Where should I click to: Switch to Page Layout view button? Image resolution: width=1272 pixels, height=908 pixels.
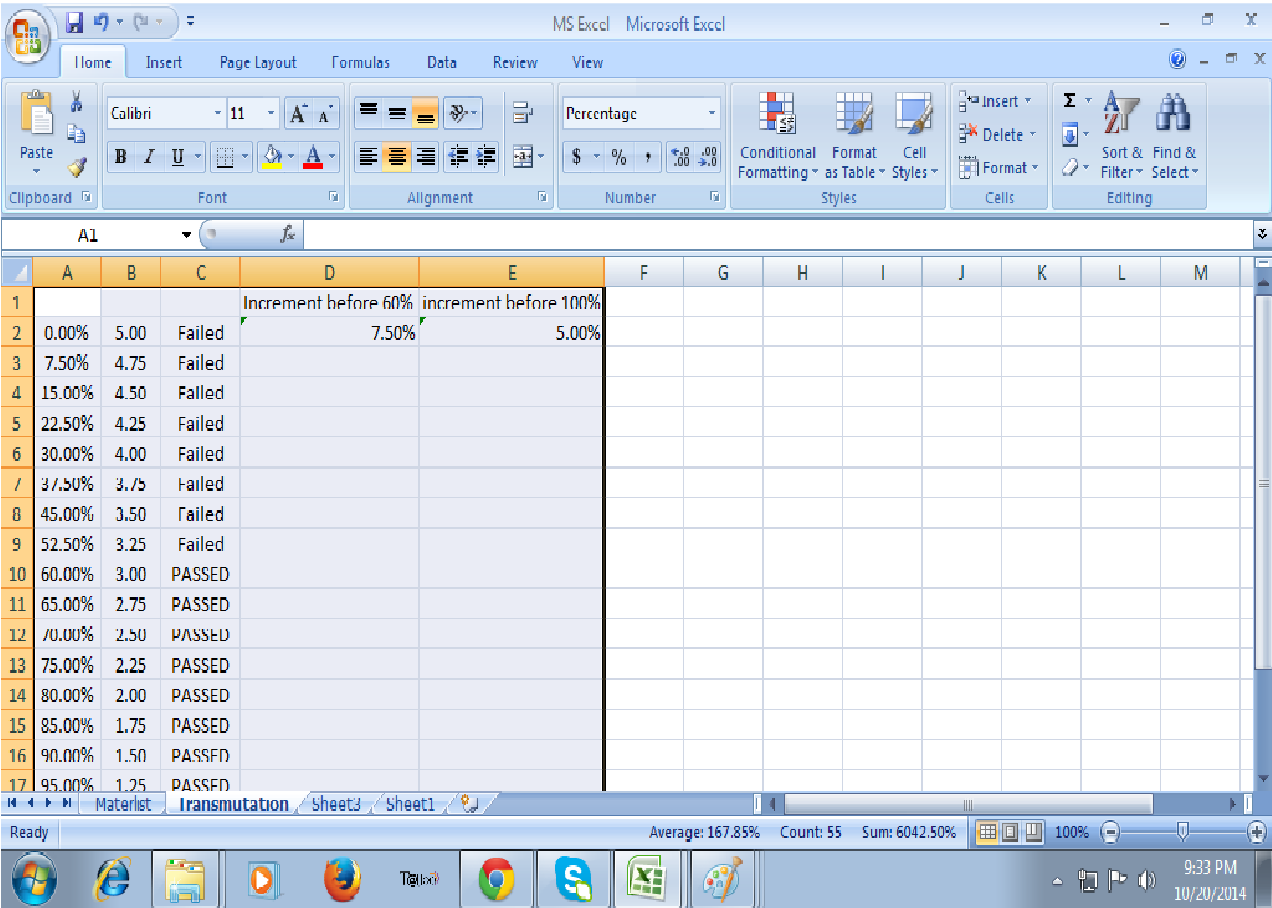click(x=1010, y=832)
